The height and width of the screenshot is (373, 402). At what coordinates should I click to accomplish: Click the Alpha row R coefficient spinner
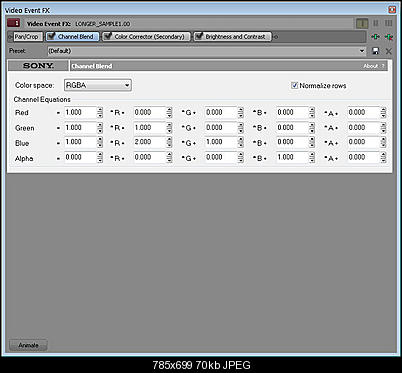point(100,157)
